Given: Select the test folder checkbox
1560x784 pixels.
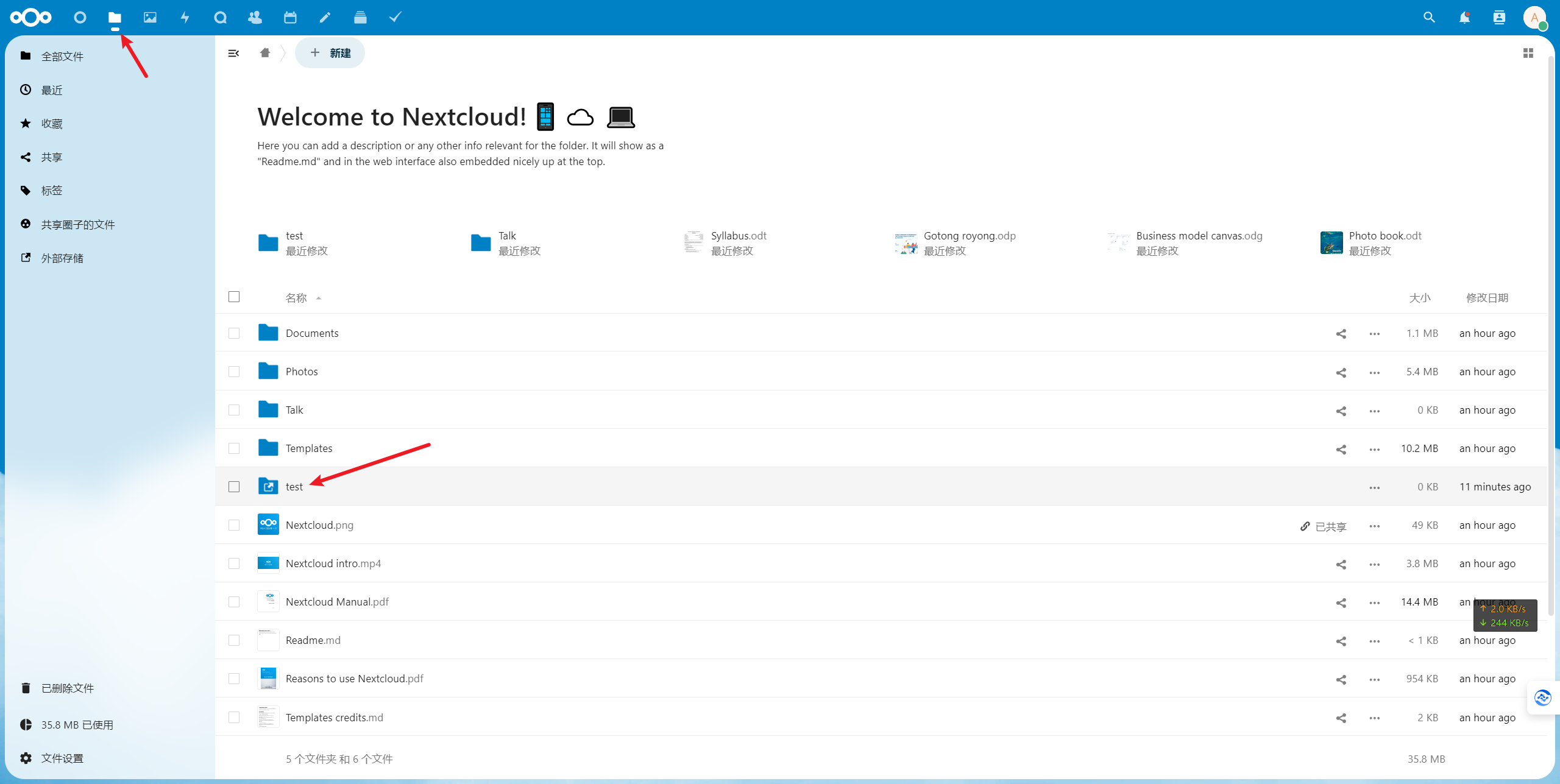Looking at the screenshot, I should [234, 487].
